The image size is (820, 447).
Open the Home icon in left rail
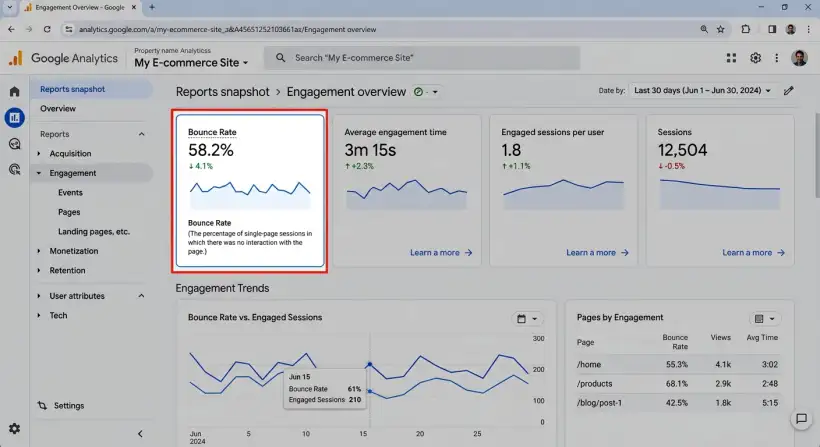coord(15,91)
